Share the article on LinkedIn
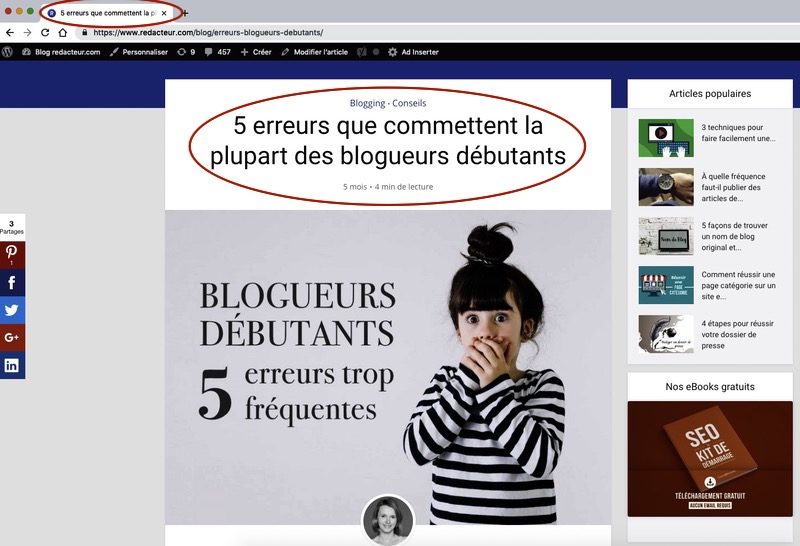 tap(12, 365)
